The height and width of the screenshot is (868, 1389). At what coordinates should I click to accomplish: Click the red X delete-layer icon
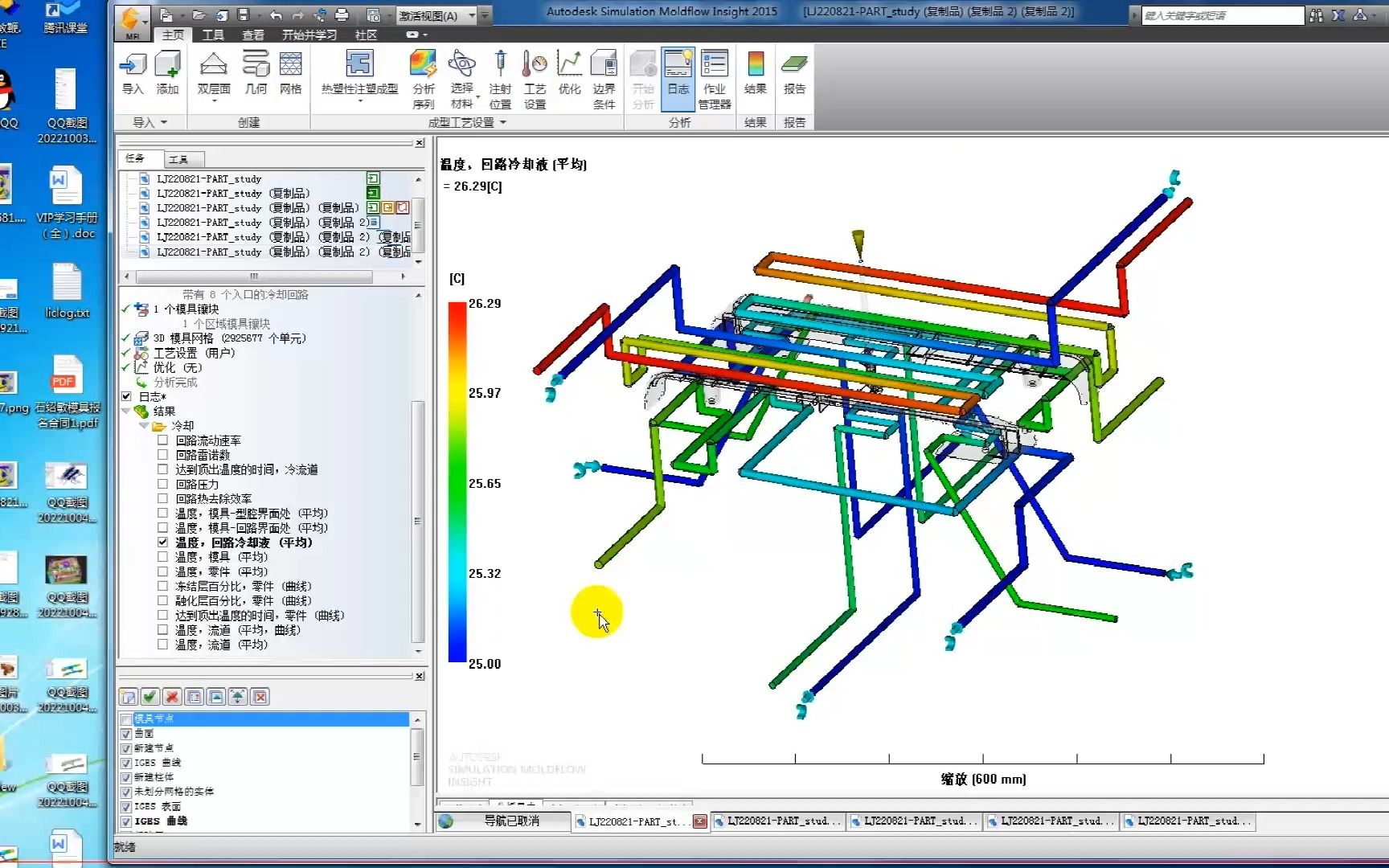coord(171,697)
